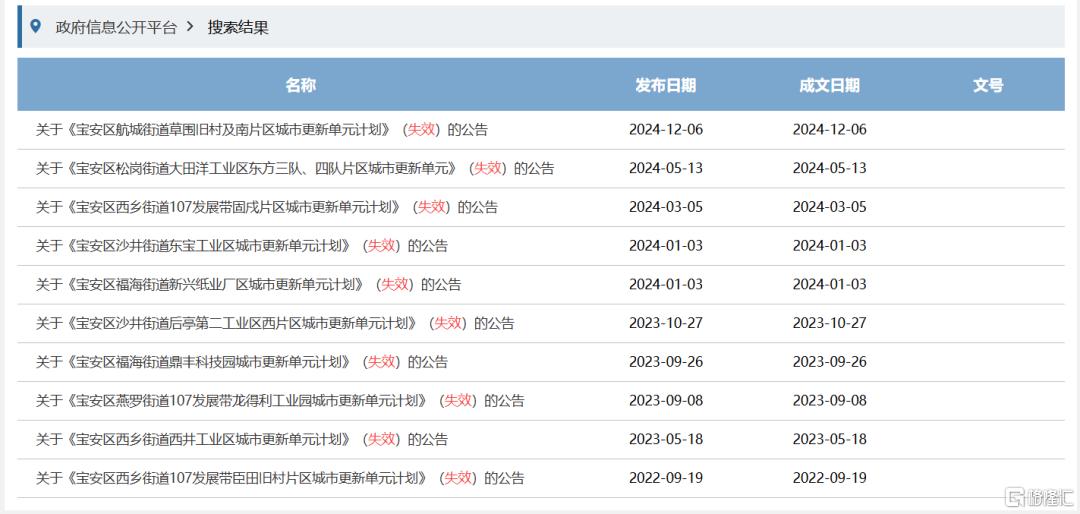Click red 失效 tag in 松岗街道 row
The width and height of the screenshot is (1080, 514).
(x=488, y=168)
